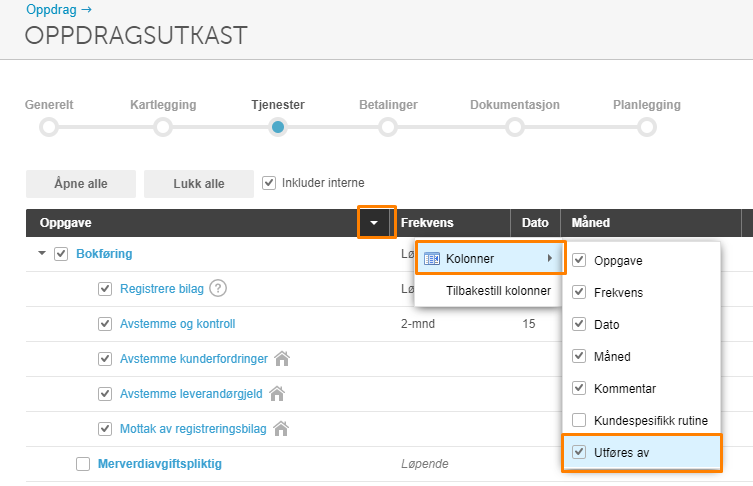Uncheck the Registrere bilag checkbox
Screen dimensions: 753x486
click(x=105, y=289)
